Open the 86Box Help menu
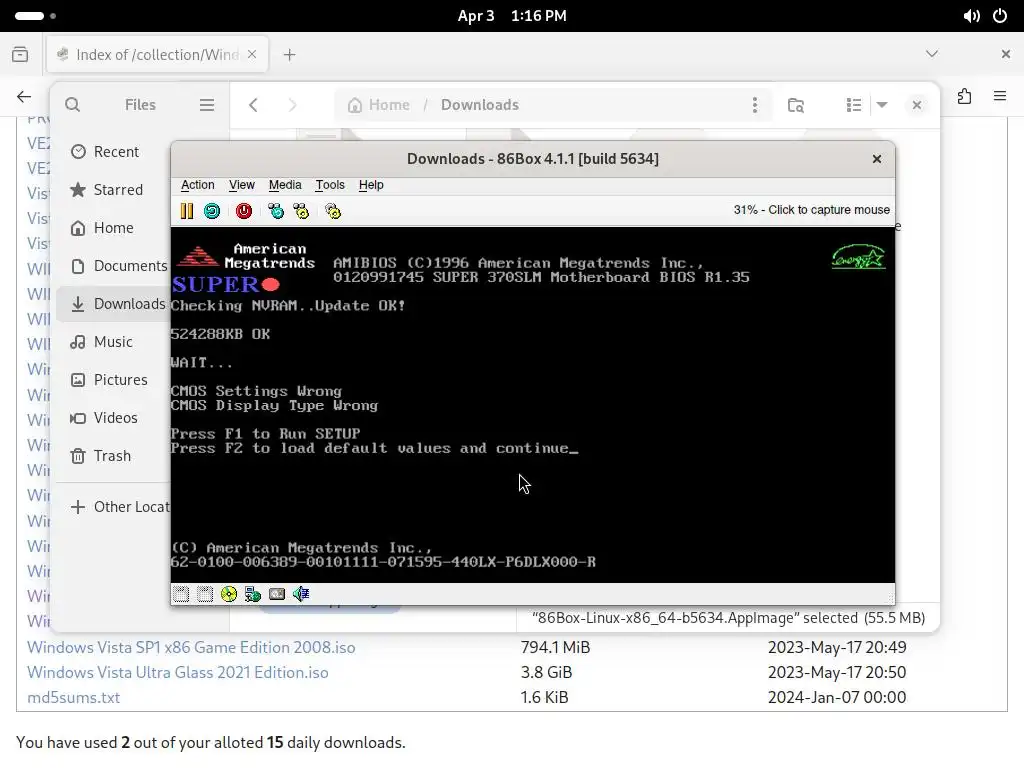Viewport: 1024px width, 768px height. 371,185
